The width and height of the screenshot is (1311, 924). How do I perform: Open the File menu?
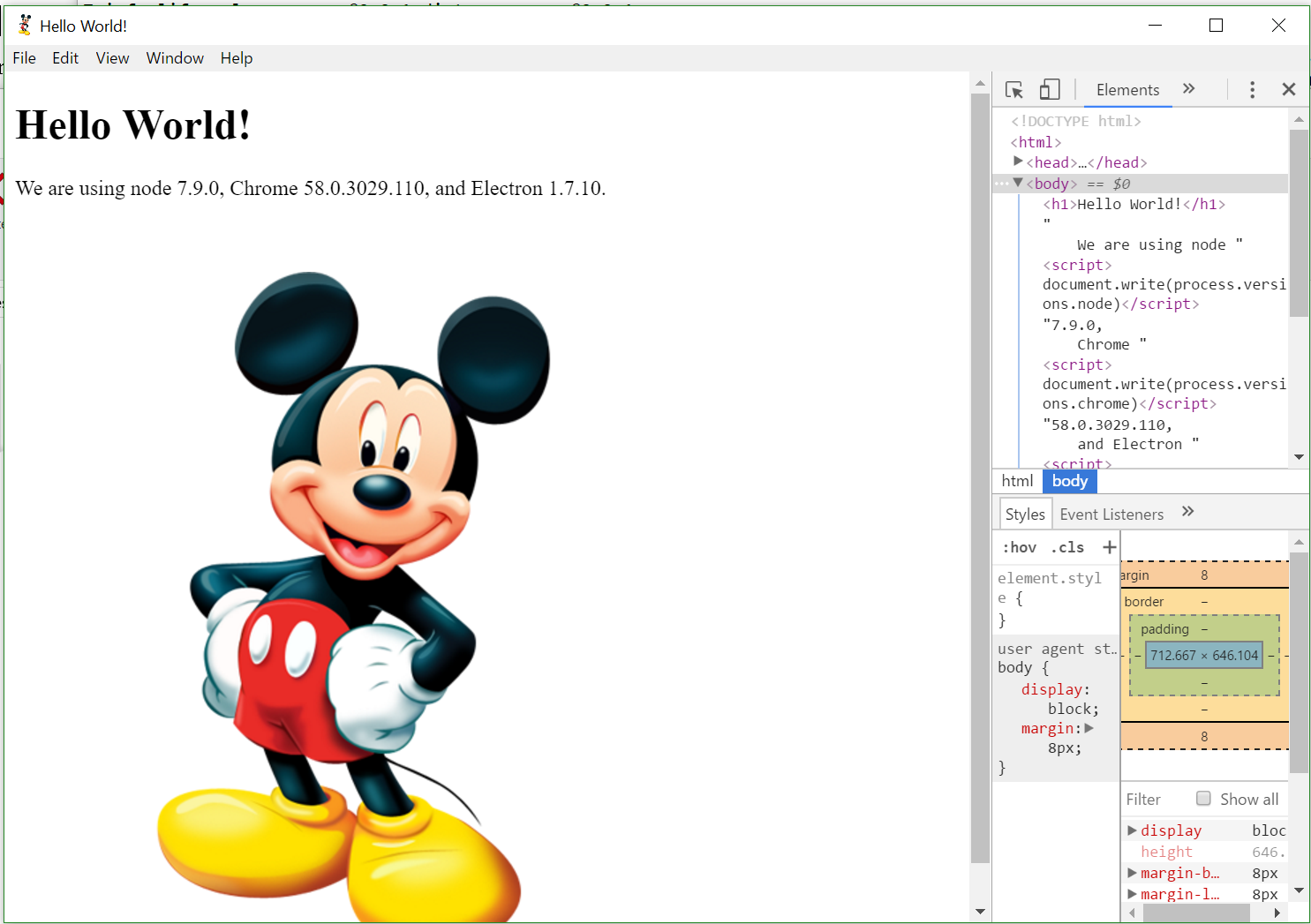pos(25,58)
